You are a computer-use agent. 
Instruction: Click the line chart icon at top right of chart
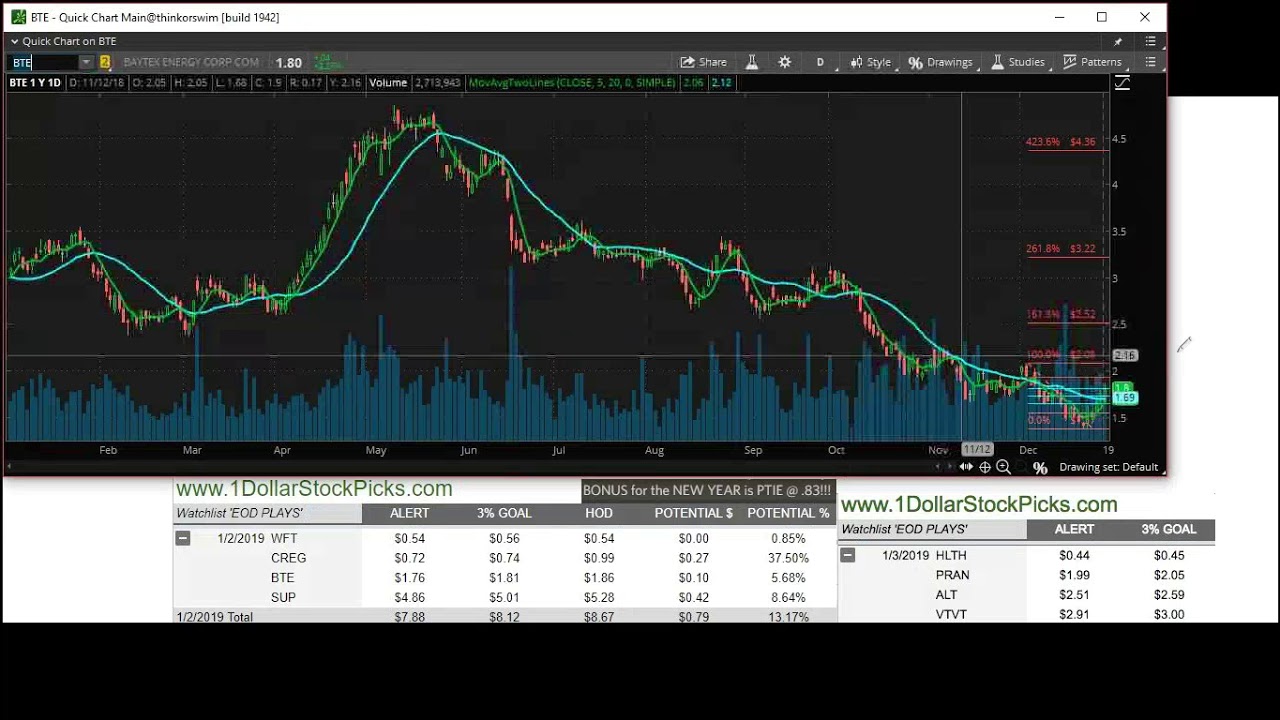point(1122,83)
